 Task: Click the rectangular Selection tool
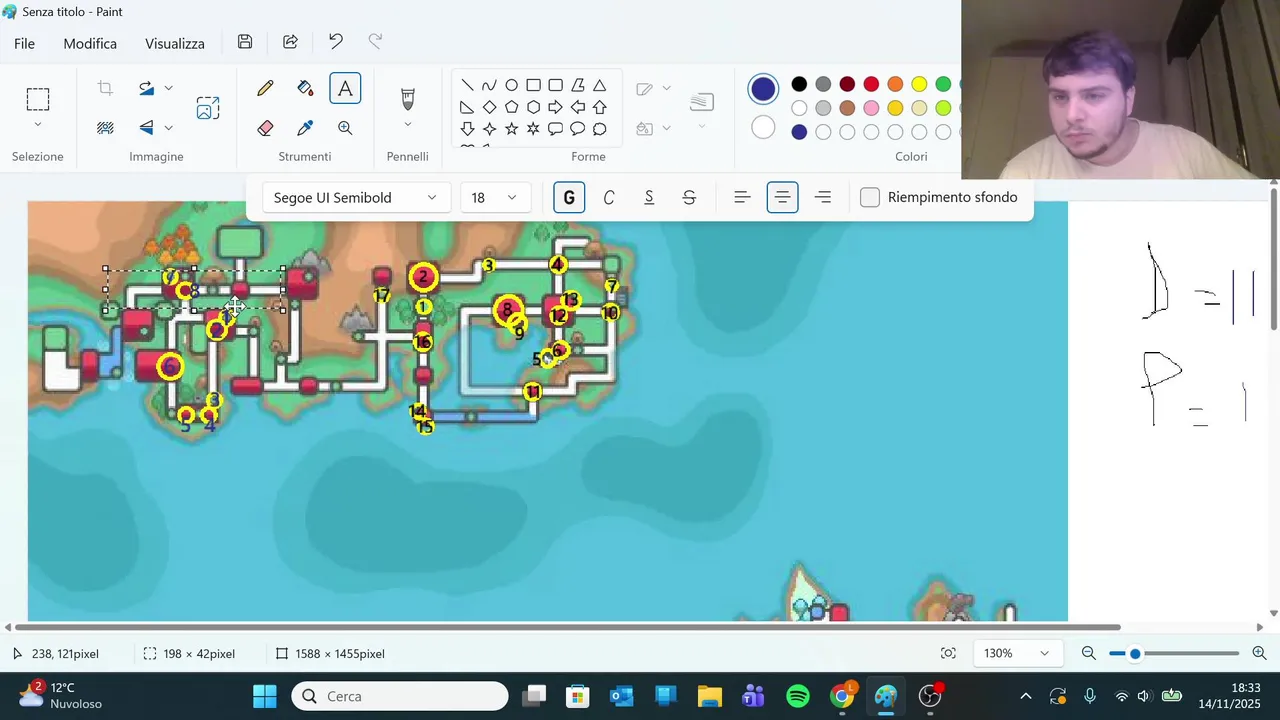(38, 99)
